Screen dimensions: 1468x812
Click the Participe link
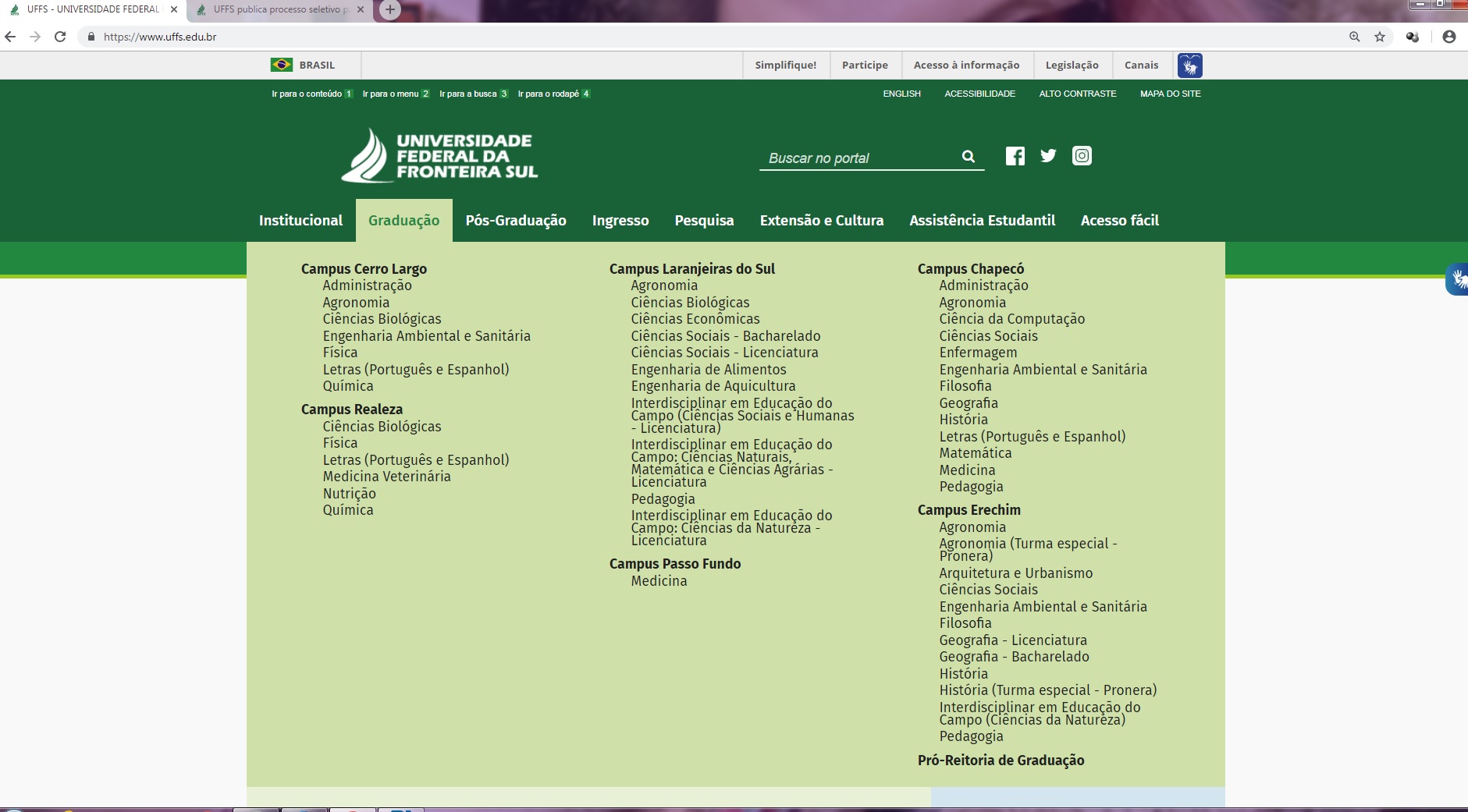tap(865, 66)
